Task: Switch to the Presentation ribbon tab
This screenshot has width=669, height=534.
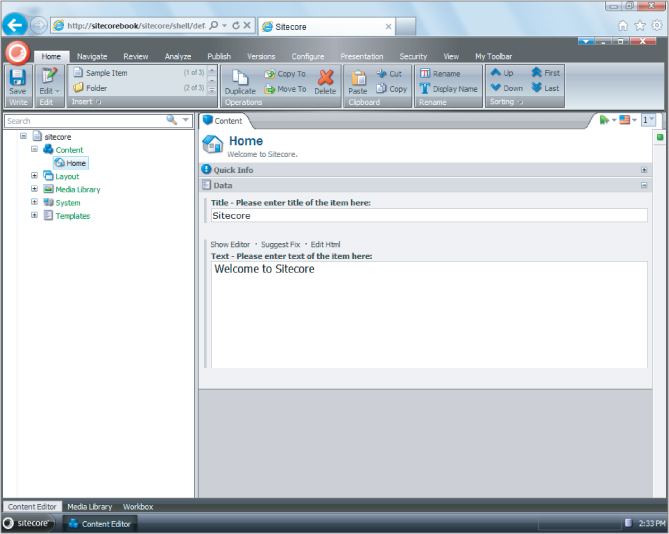Action: [361, 57]
